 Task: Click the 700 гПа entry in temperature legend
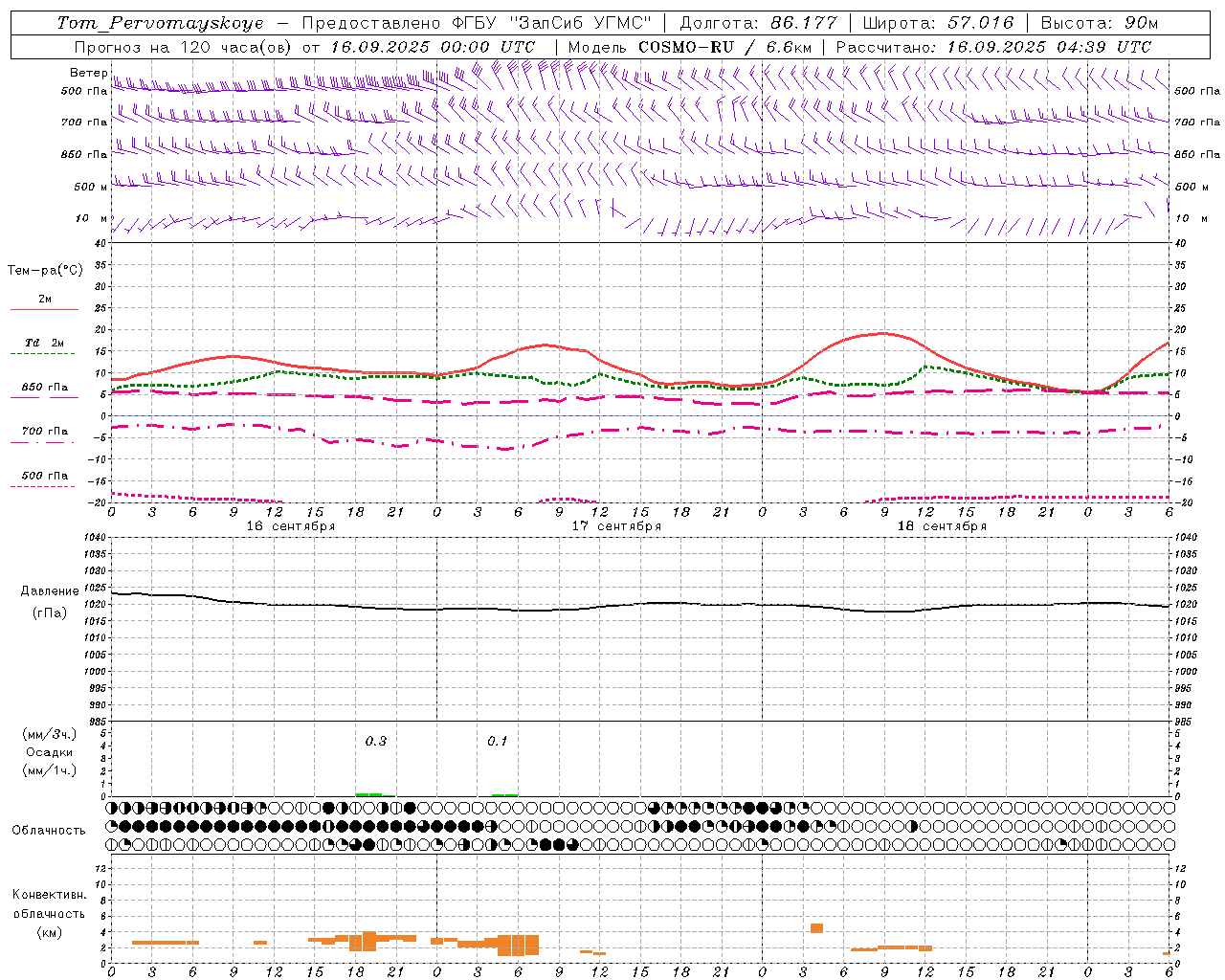45,431
